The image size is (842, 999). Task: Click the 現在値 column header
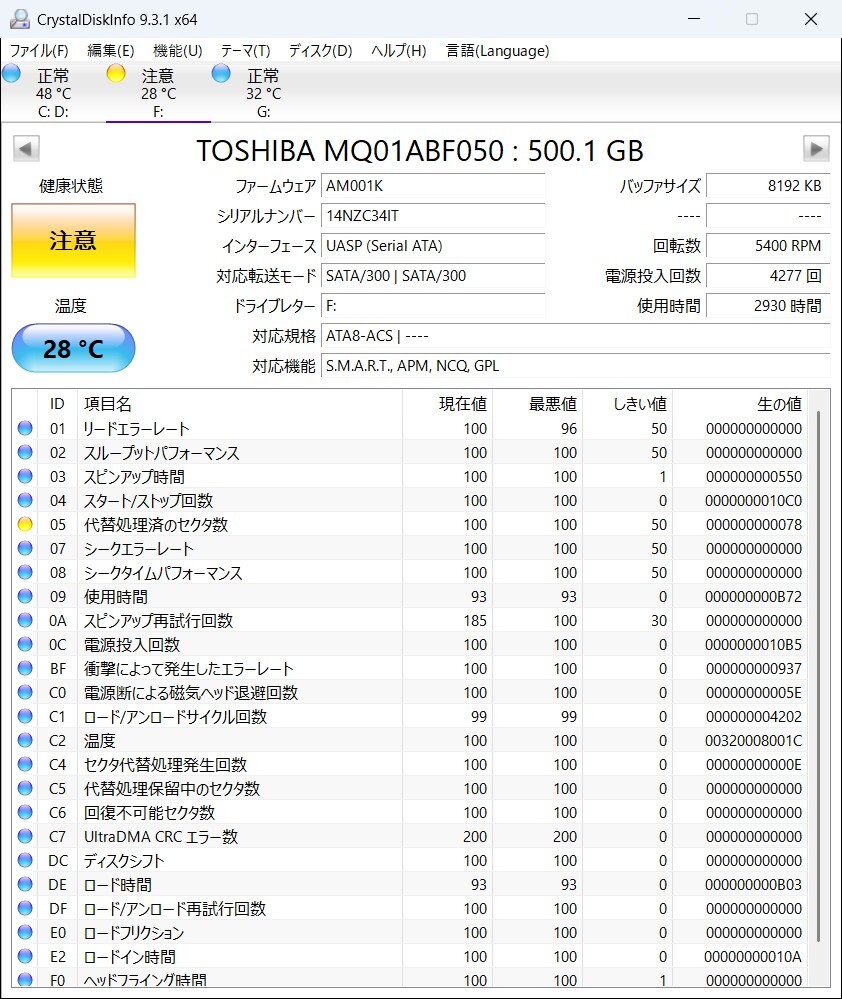click(463, 403)
